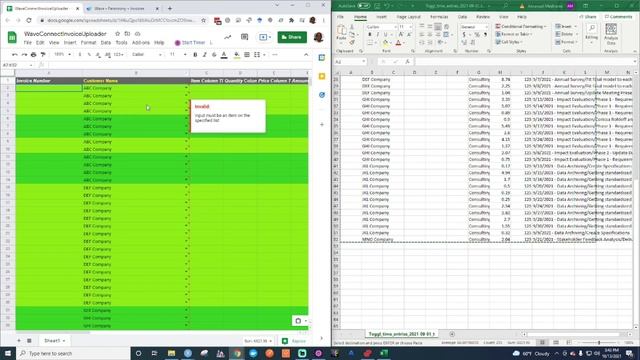Click the Excel Name Box
Screen dimensions: 640x360
[350, 62]
